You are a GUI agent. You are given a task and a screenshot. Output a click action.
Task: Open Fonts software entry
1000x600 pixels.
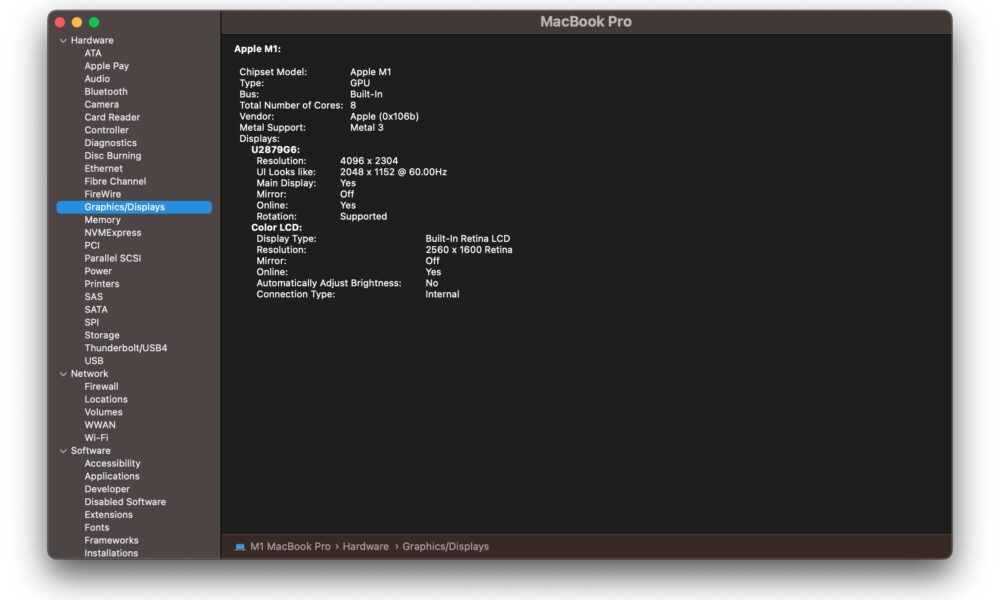96,527
